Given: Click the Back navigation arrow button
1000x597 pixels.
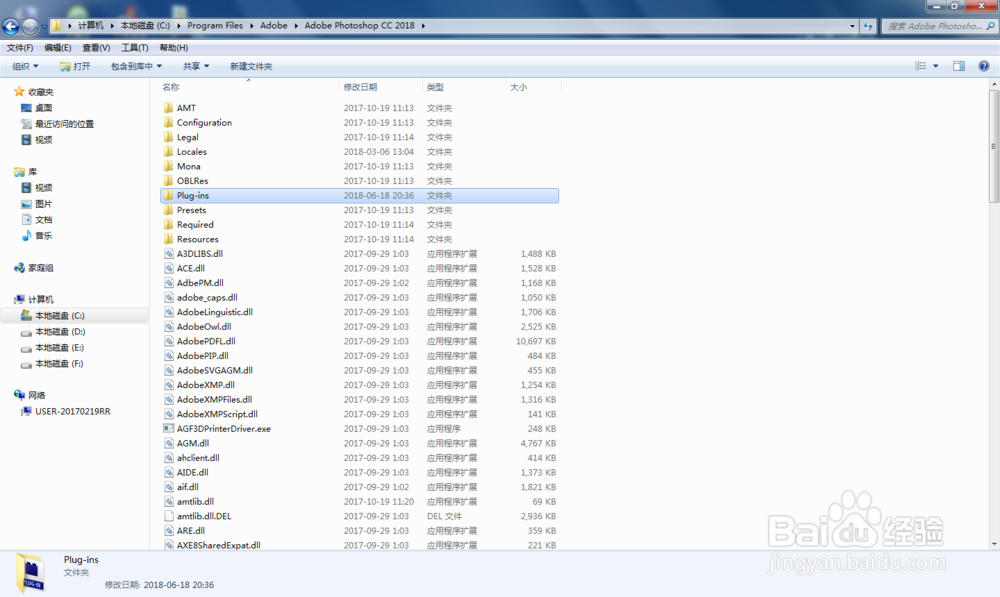Looking at the screenshot, I should coord(11,26).
